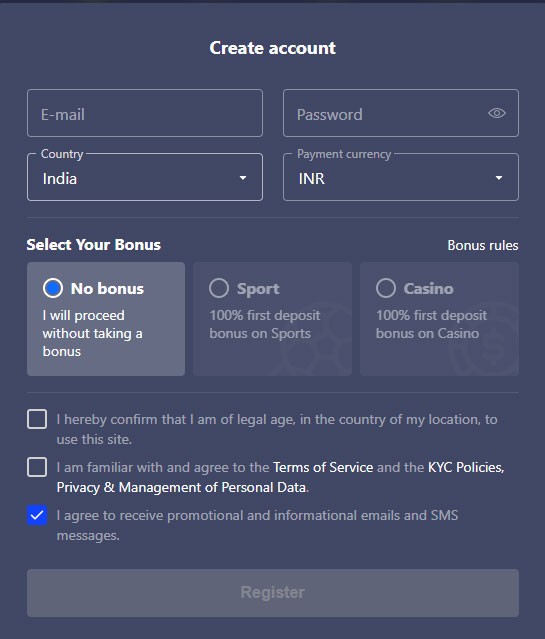The height and width of the screenshot is (639, 545).
Task: Uncheck promotional emails and SMS checkbox
Action: click(37, 515)
